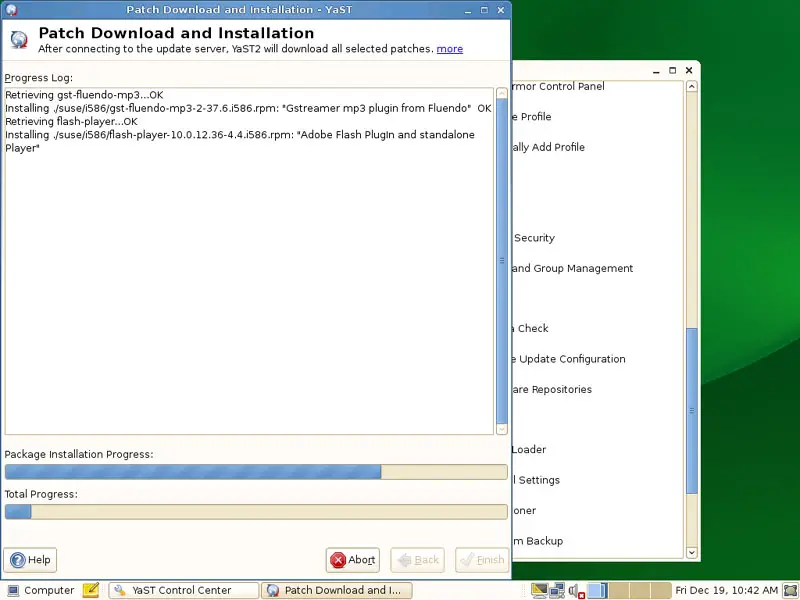This screenshot has width=800, height=600.
Task: Select Patch Download taskbar window button
Action: (336, 590)
